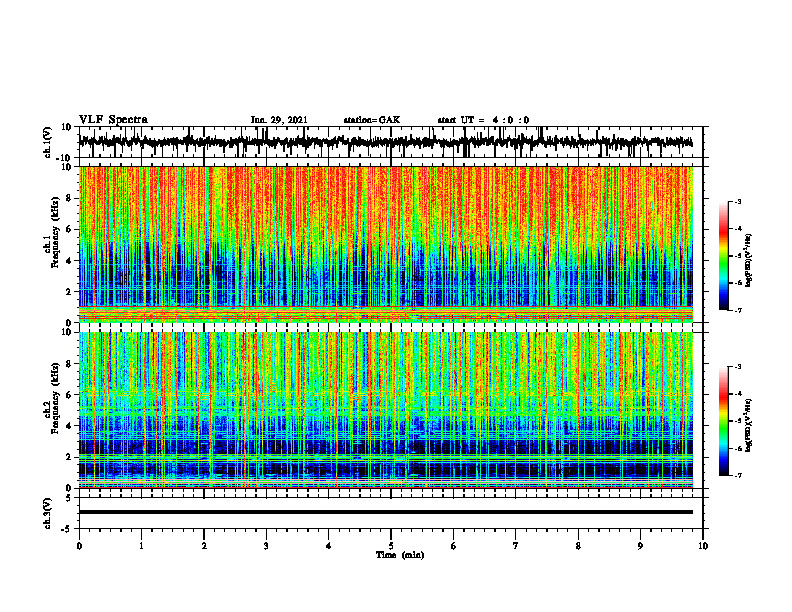Click the ch.2 spectrogram panel

pyautogui.click(x=385, y=410)
